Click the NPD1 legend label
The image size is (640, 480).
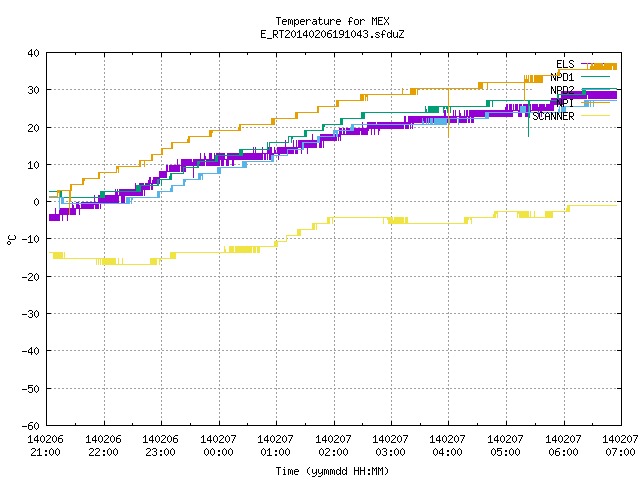pyautogui.click(x=562, y=77)
